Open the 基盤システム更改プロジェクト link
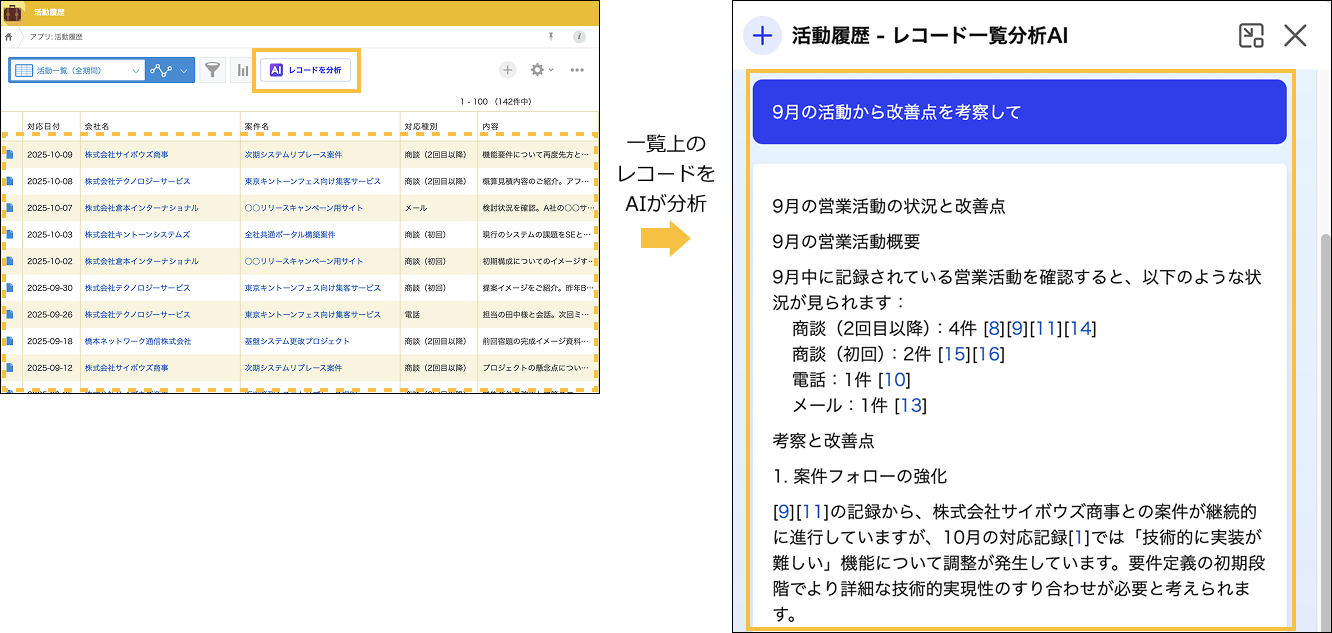Viewport: 1332px width, 633px height. point(297,341)
